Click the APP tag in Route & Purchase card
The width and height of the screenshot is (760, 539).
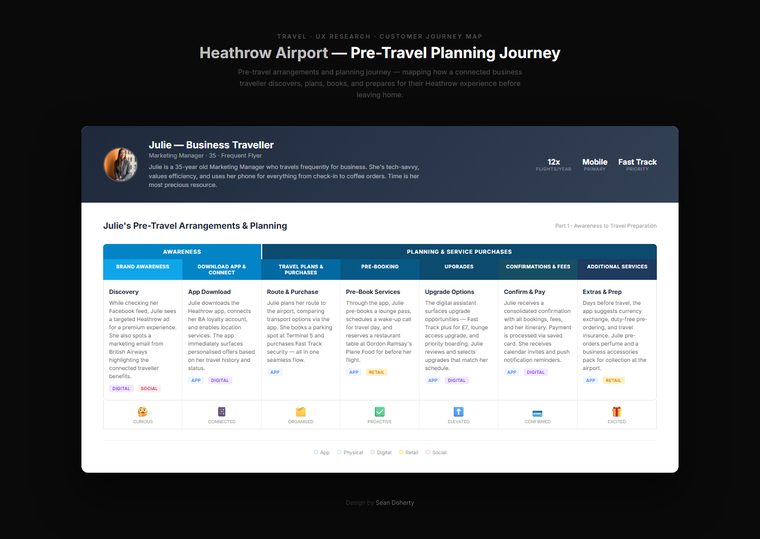point(275,372)
